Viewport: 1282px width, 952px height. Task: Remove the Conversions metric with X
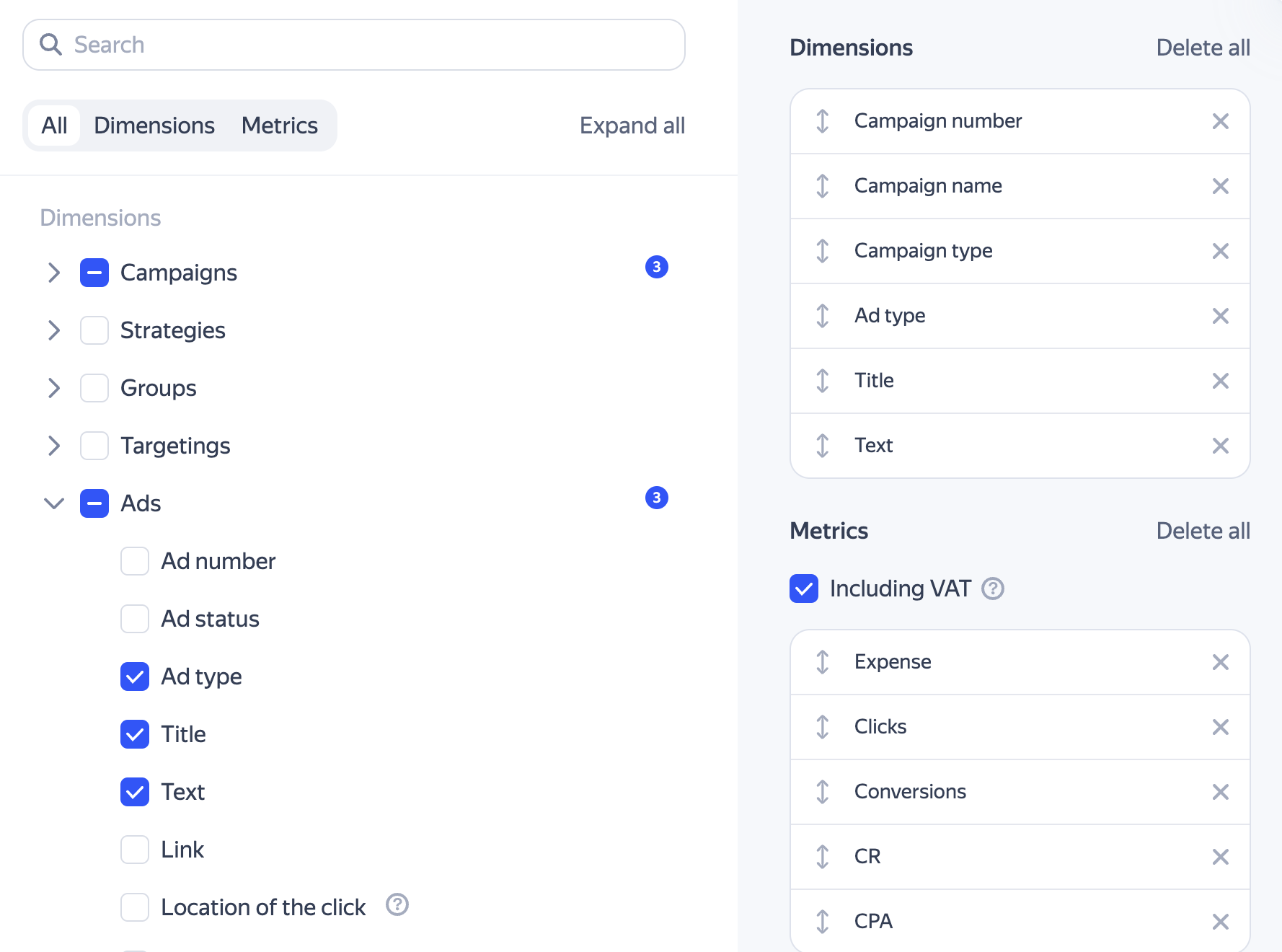1220,792
